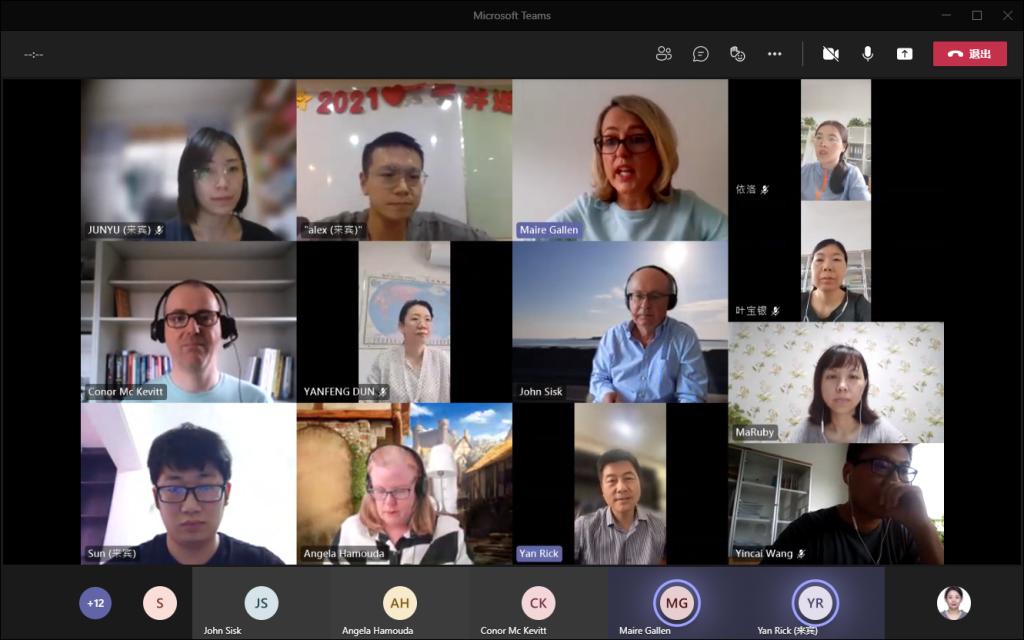This screenshot has width=1024, height=640.
Task: Open the meeting chat
Action: pyautogui.click(x=701, y=54)
